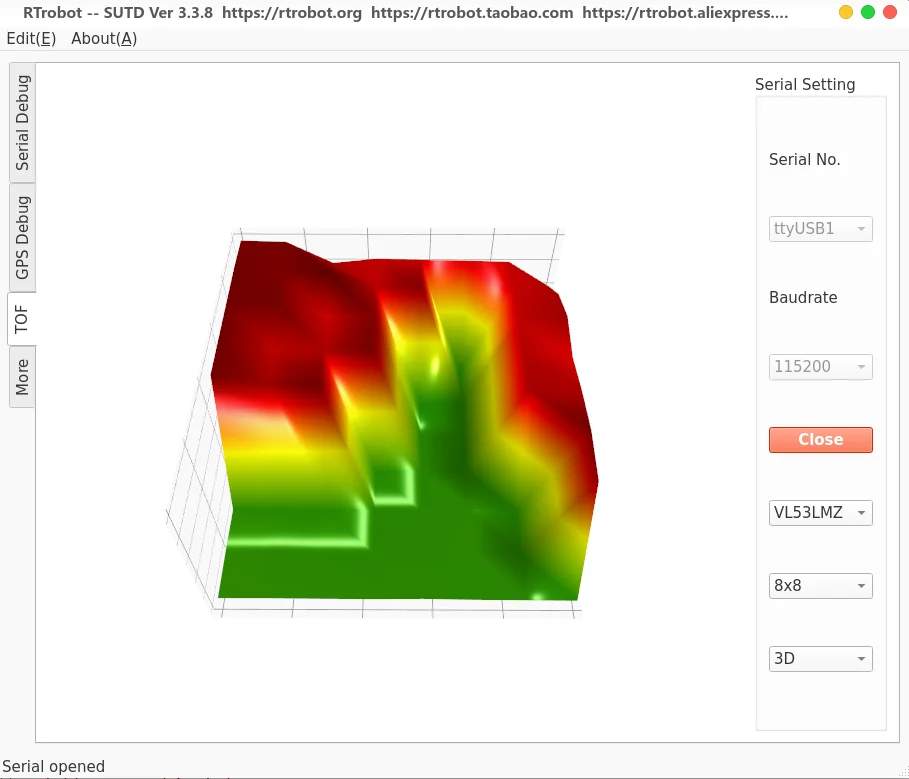Click the red window close button

point(890,12)
